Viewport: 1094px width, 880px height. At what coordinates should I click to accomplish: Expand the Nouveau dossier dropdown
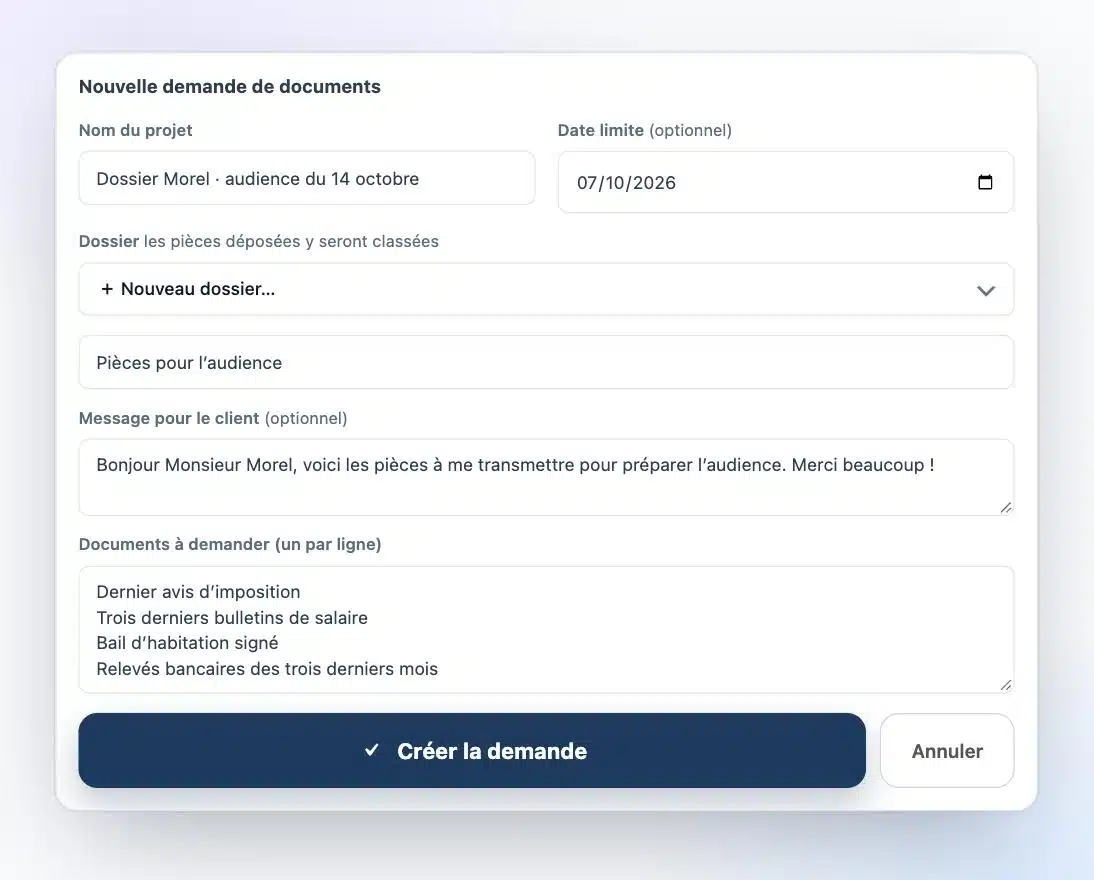(x=546, y=289)
